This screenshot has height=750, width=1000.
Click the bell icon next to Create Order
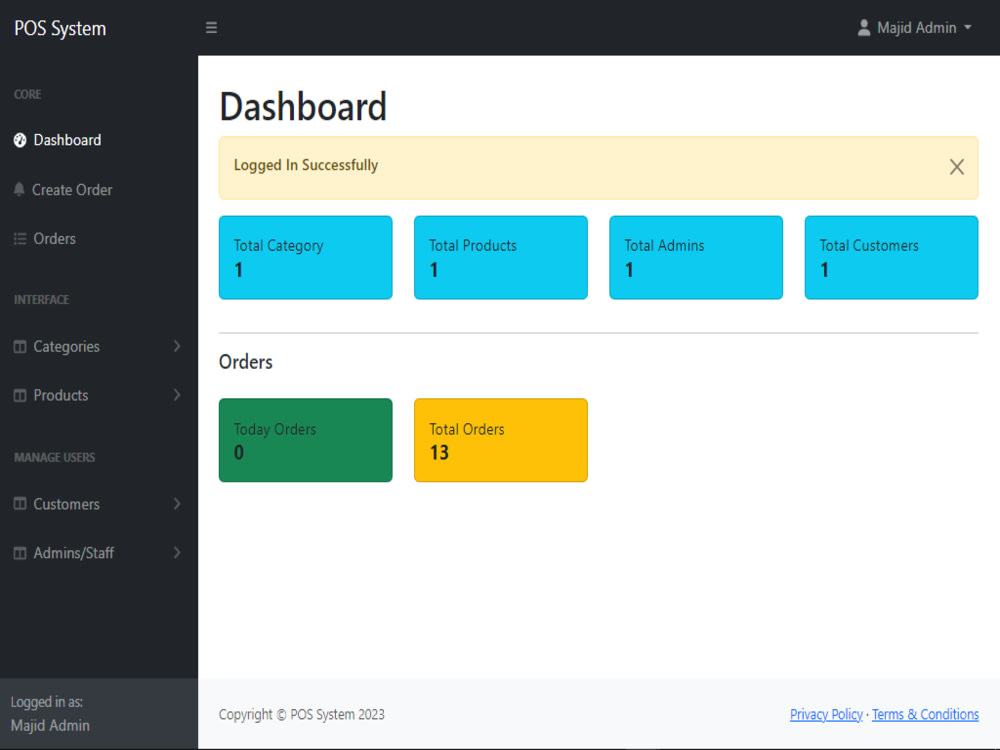point(20,189)
